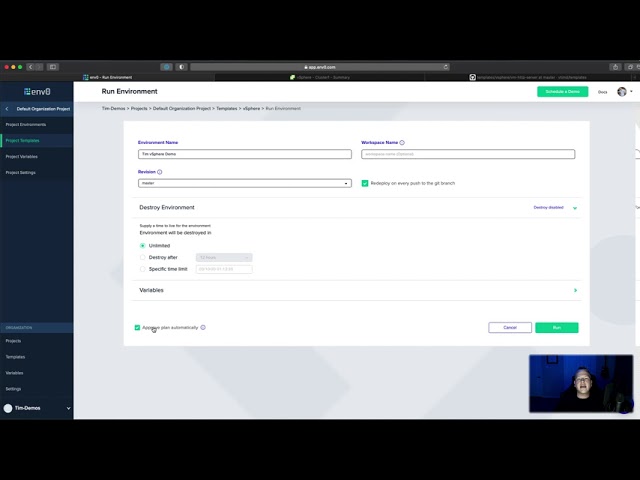The height and width of the screenshot is (480, 640).
Task: Open the user avatar menu
Action: point(622,92)
